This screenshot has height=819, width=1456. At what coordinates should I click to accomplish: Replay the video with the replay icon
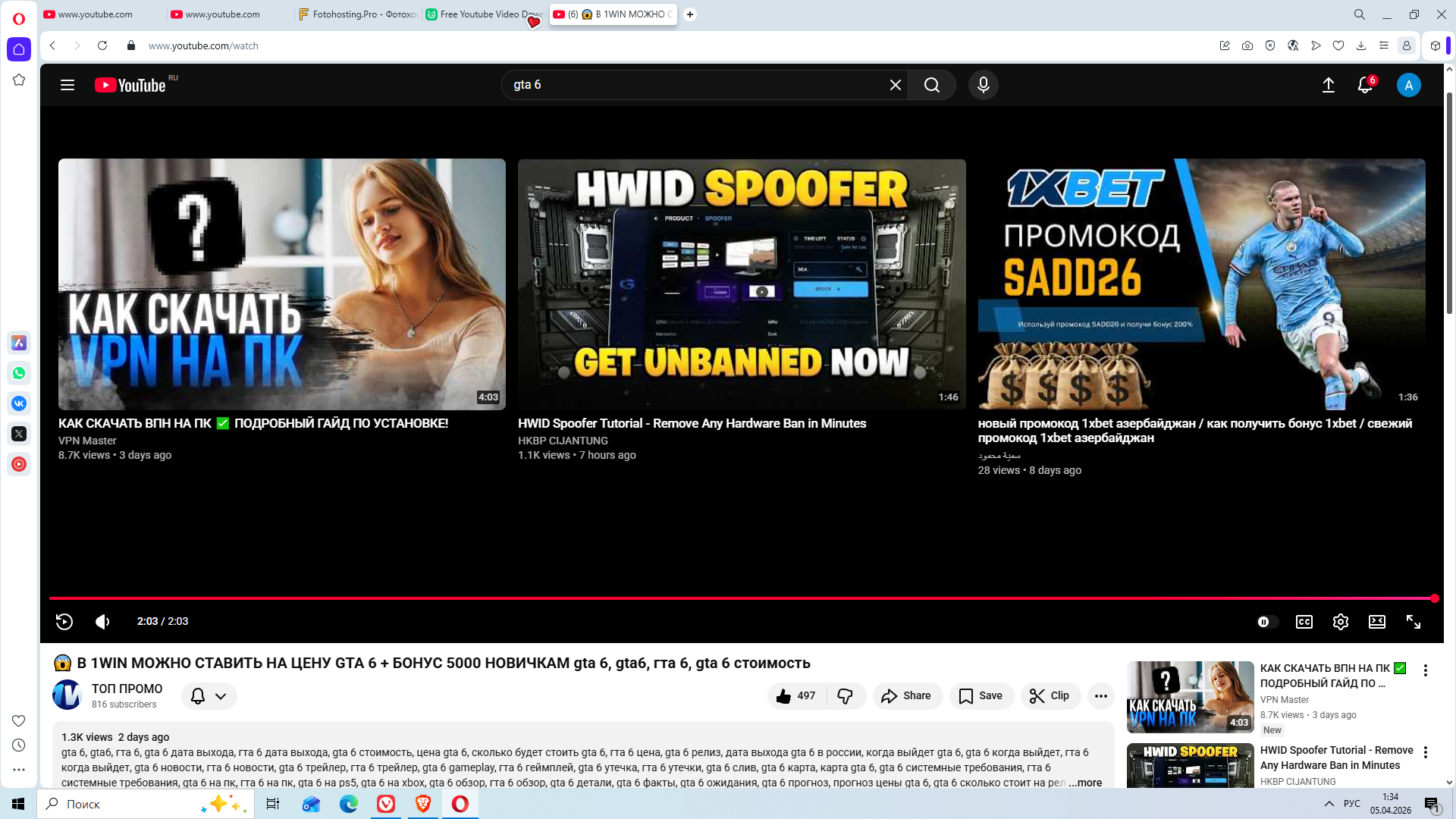64,622
